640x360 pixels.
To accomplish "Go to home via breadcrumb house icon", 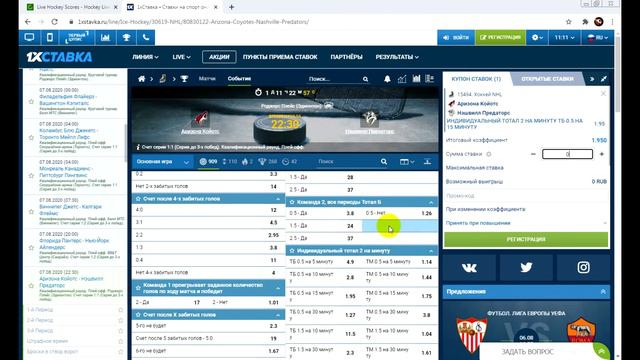I will [x=141, y=79].
